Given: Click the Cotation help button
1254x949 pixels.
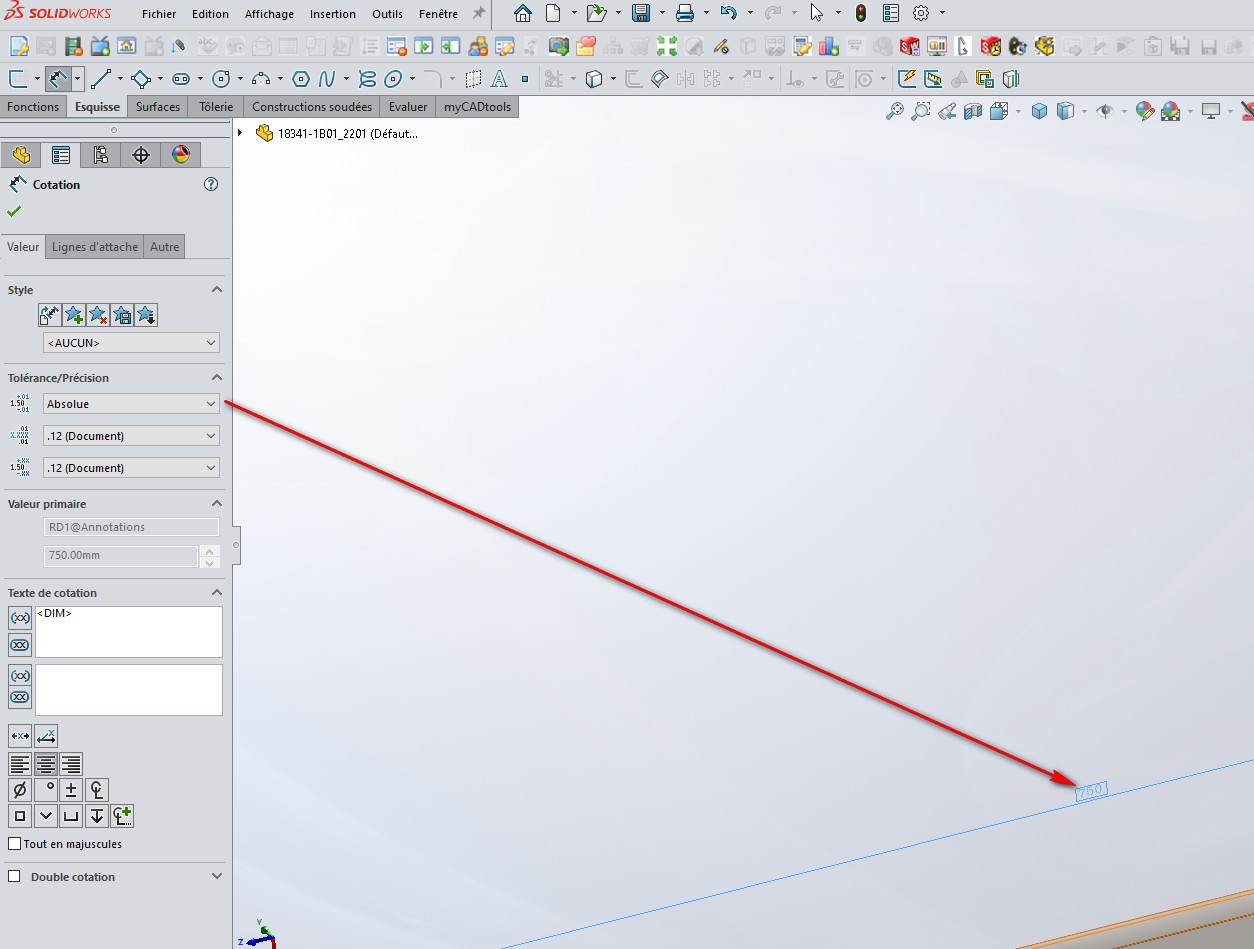Looking at the screenshot, I should 211,184.
